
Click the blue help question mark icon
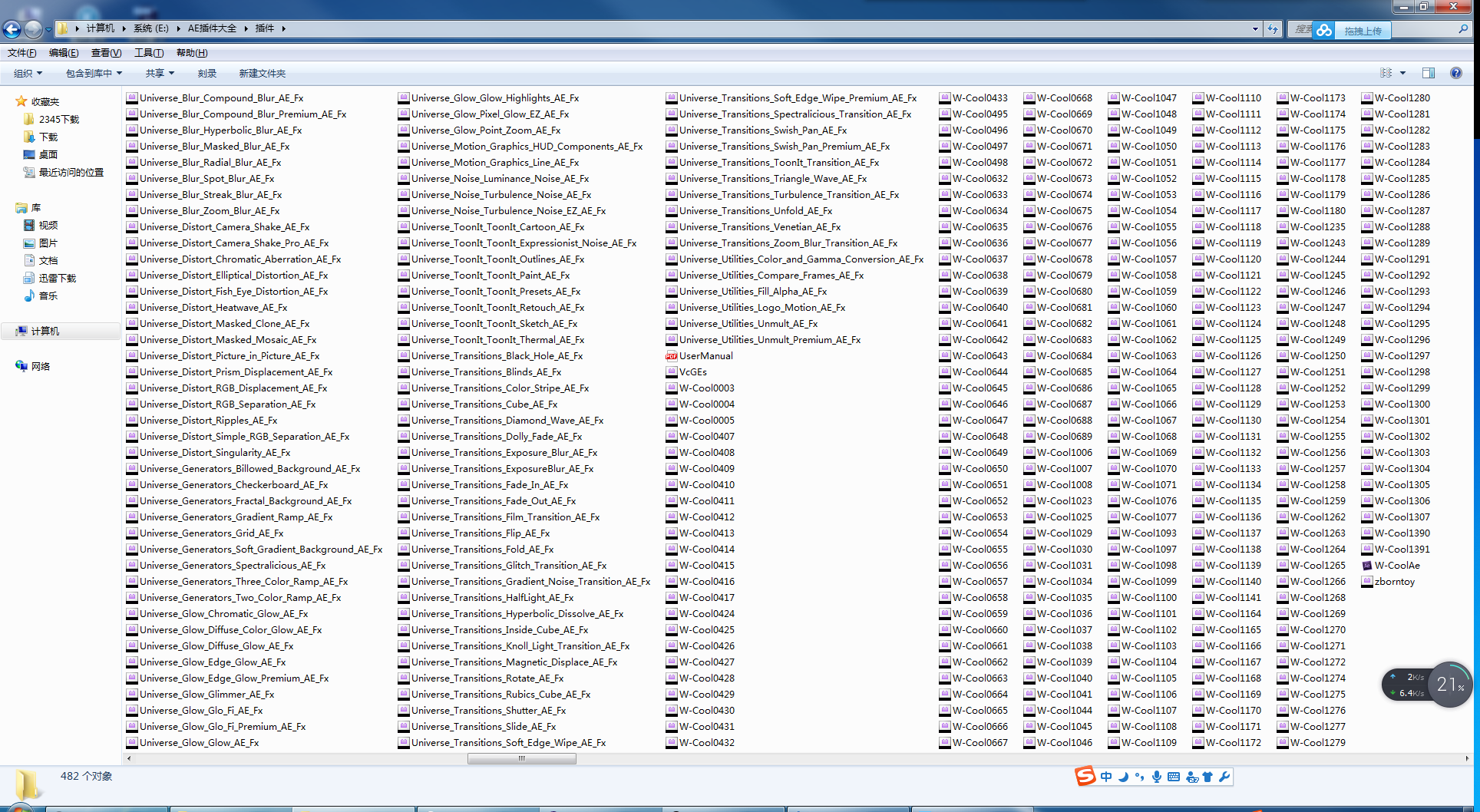click(1455, 73)
